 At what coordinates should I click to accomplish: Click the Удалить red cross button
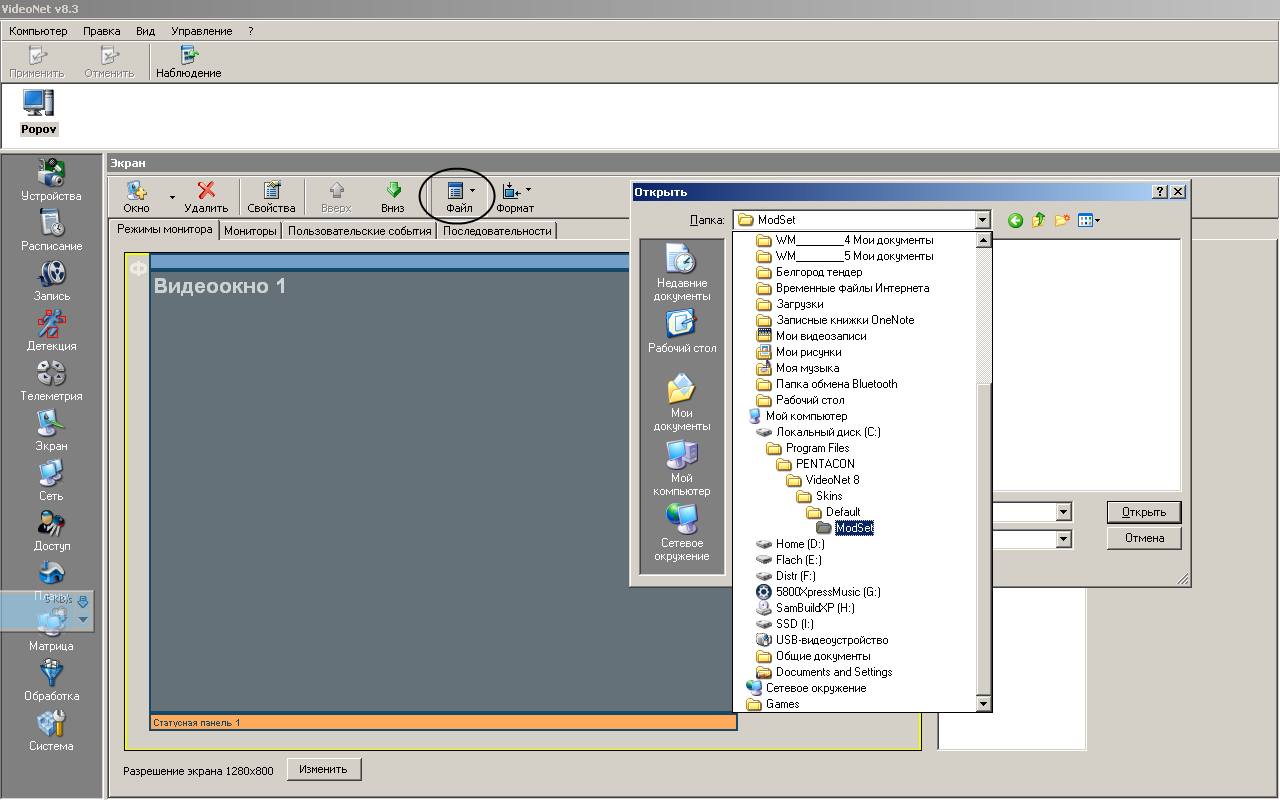coord(206,197)
